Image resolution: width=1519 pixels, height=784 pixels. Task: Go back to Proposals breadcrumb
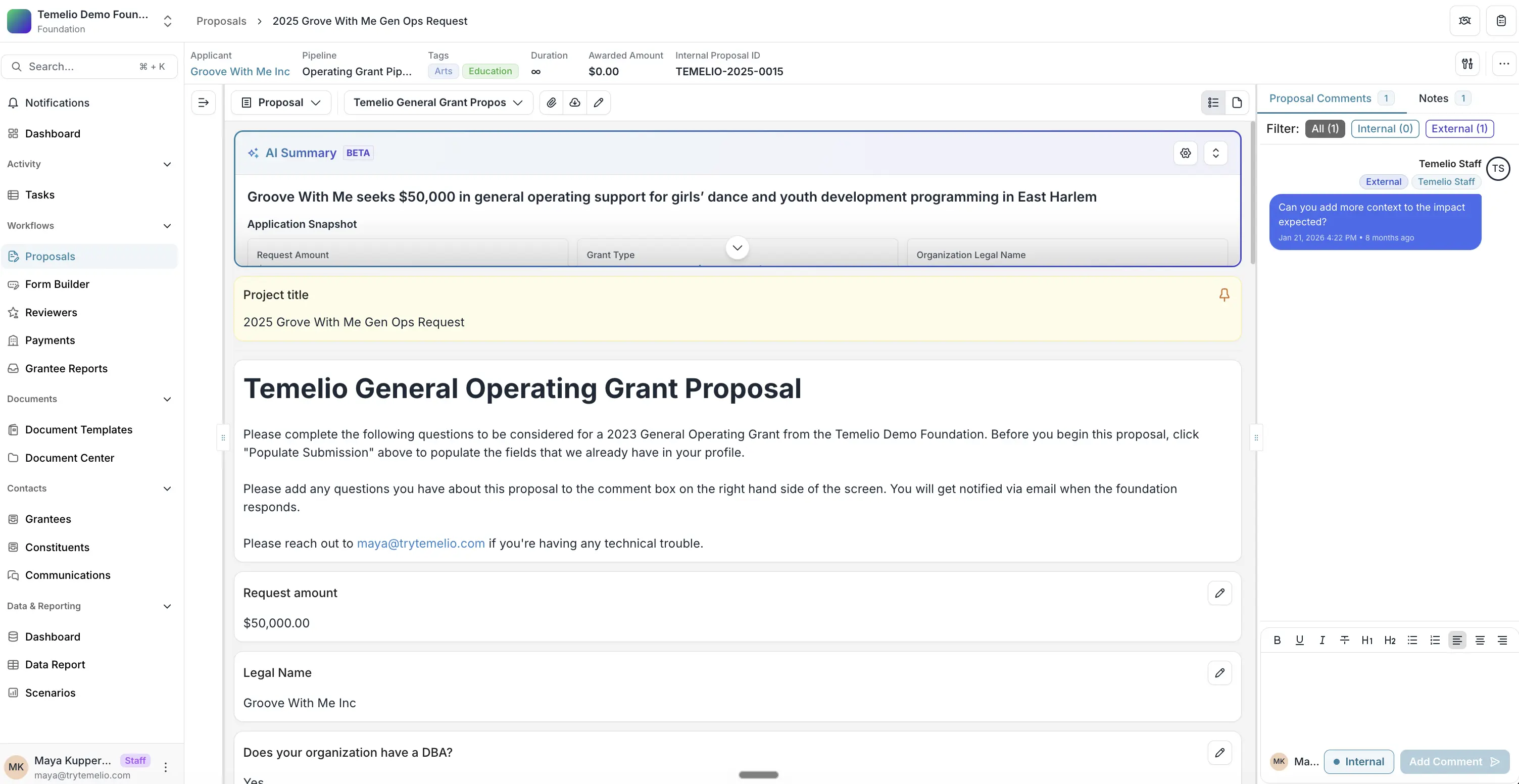click(221, 21)
